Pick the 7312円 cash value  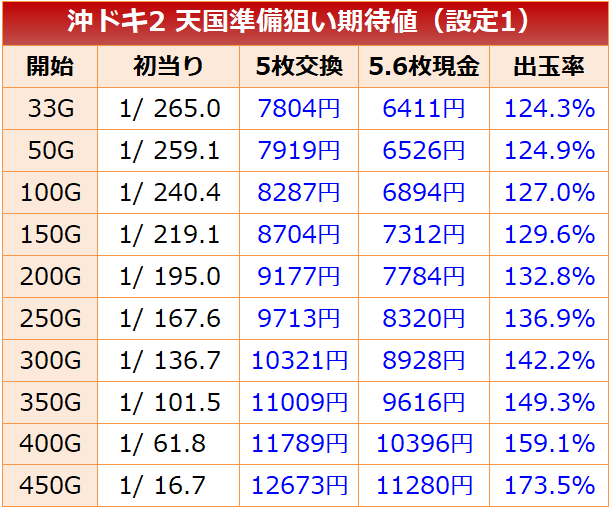424,234
